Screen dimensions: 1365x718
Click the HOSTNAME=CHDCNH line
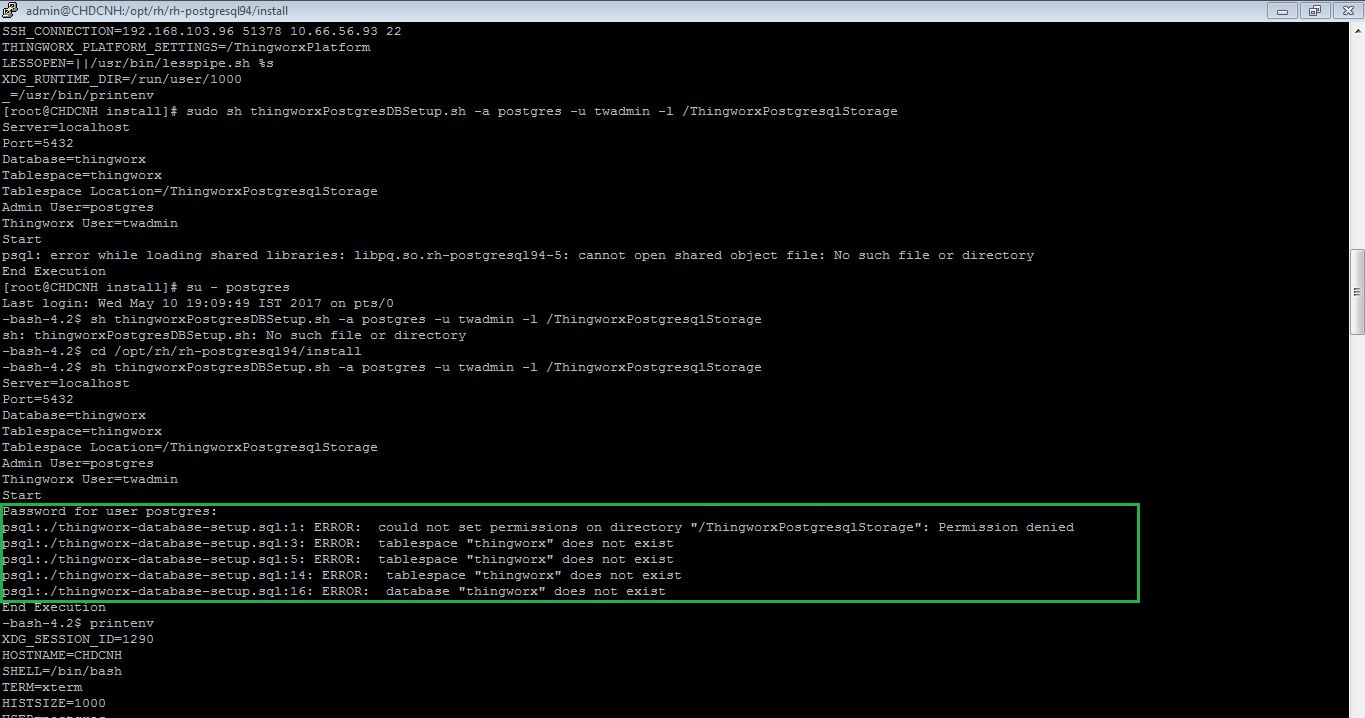[62, 655]
